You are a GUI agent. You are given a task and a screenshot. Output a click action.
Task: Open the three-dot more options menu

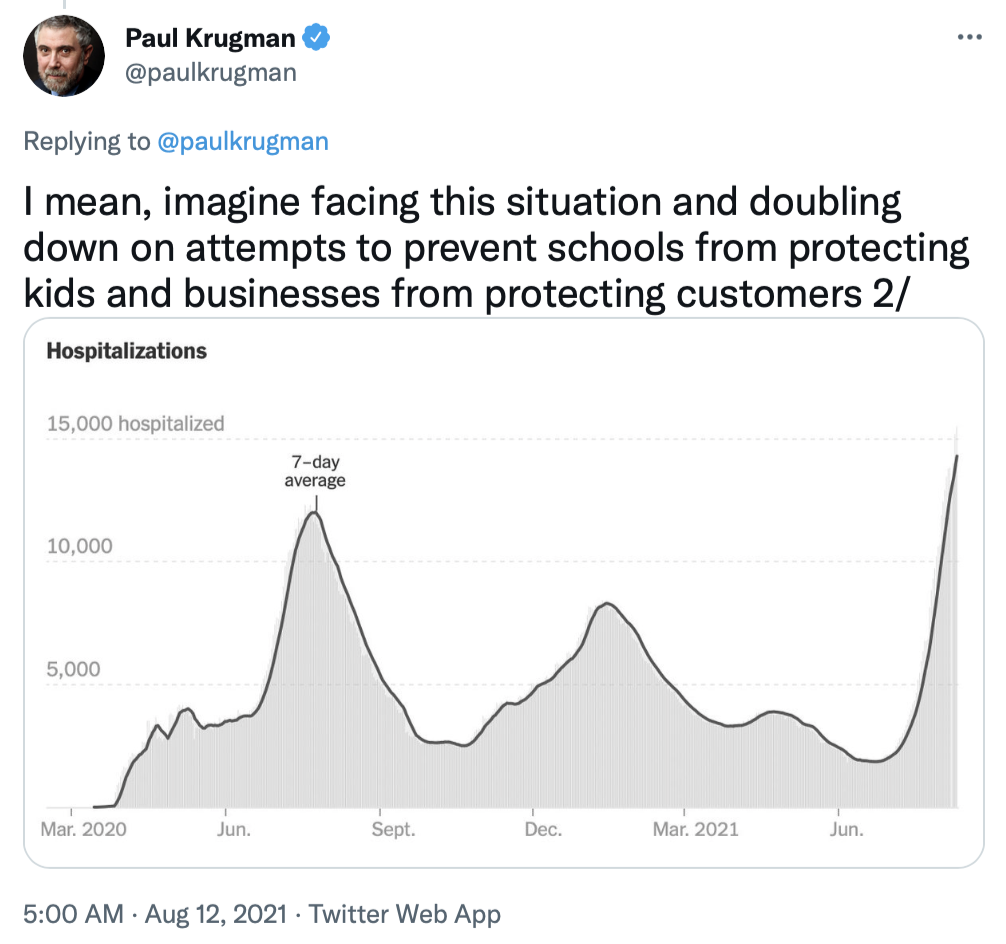(970, 38)
